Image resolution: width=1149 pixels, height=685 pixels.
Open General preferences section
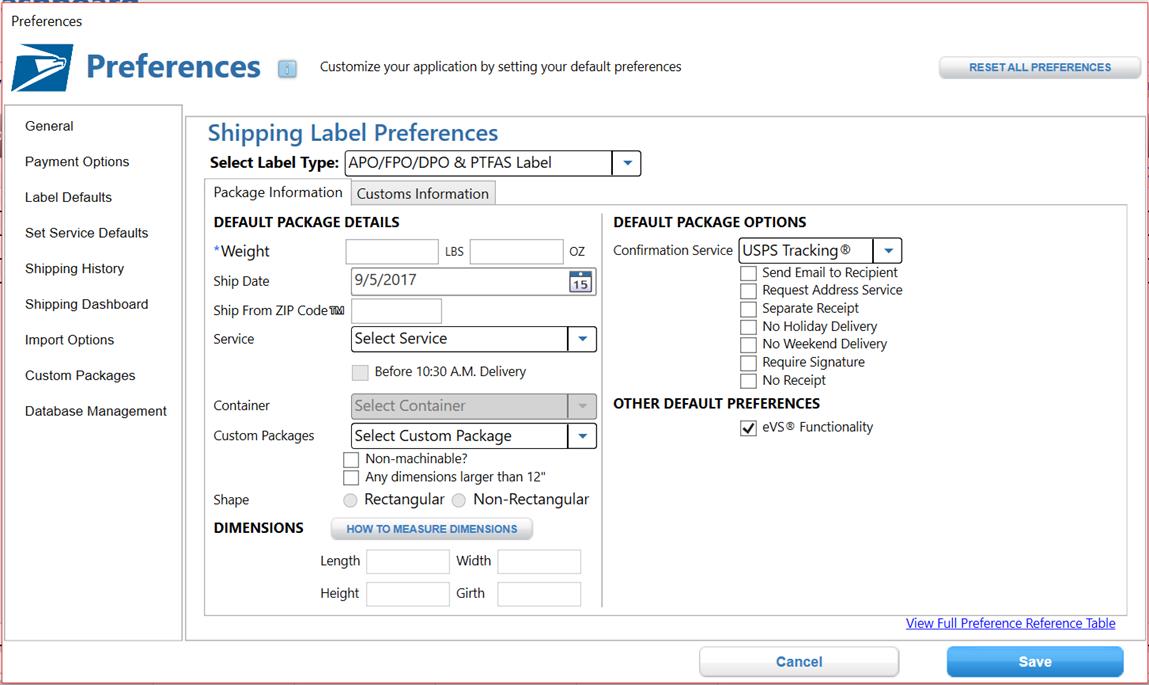[49, 126]
